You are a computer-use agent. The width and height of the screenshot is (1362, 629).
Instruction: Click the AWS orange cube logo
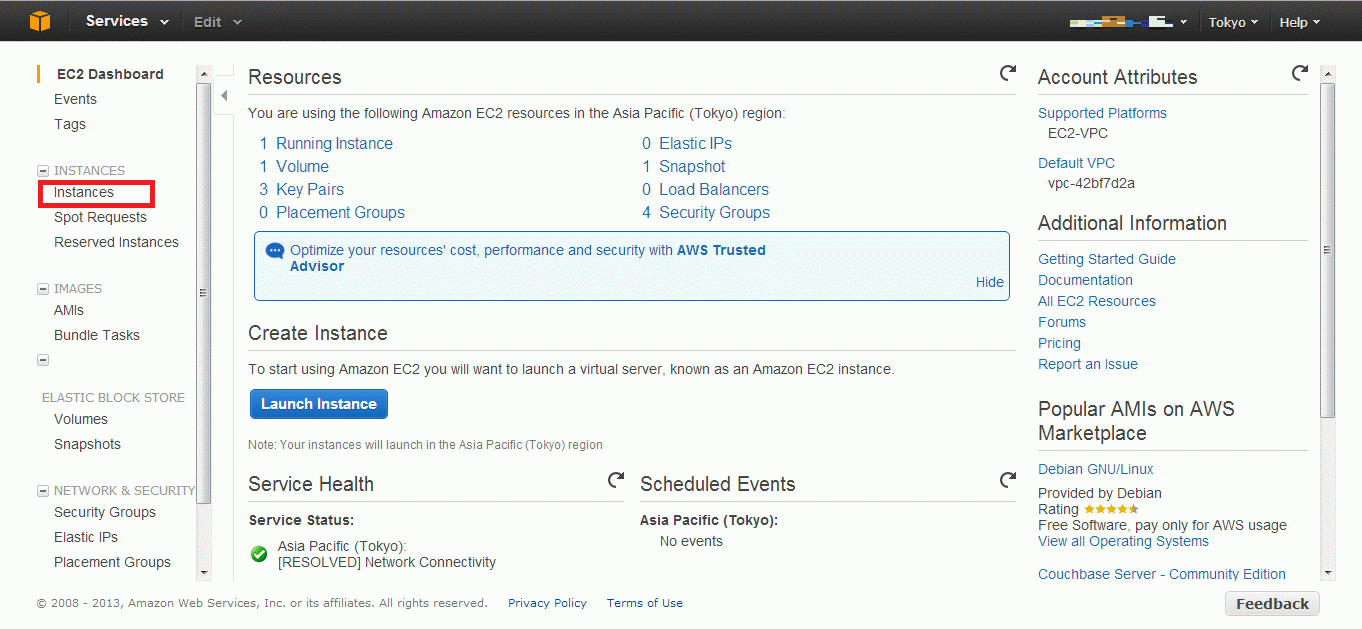click(x=40, y=21)
